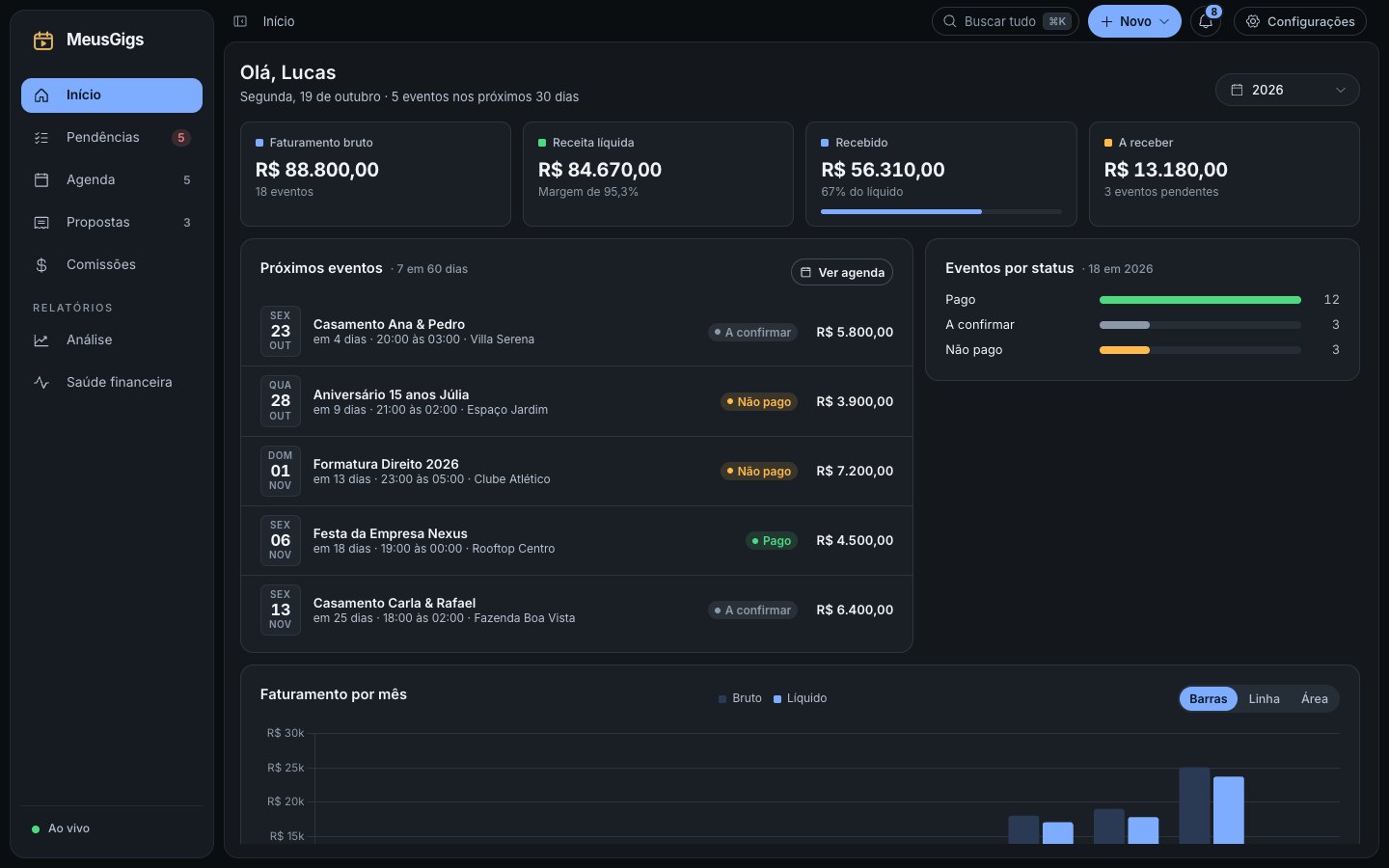Click the Buscar tudo search field

(x=1005, y=21)
